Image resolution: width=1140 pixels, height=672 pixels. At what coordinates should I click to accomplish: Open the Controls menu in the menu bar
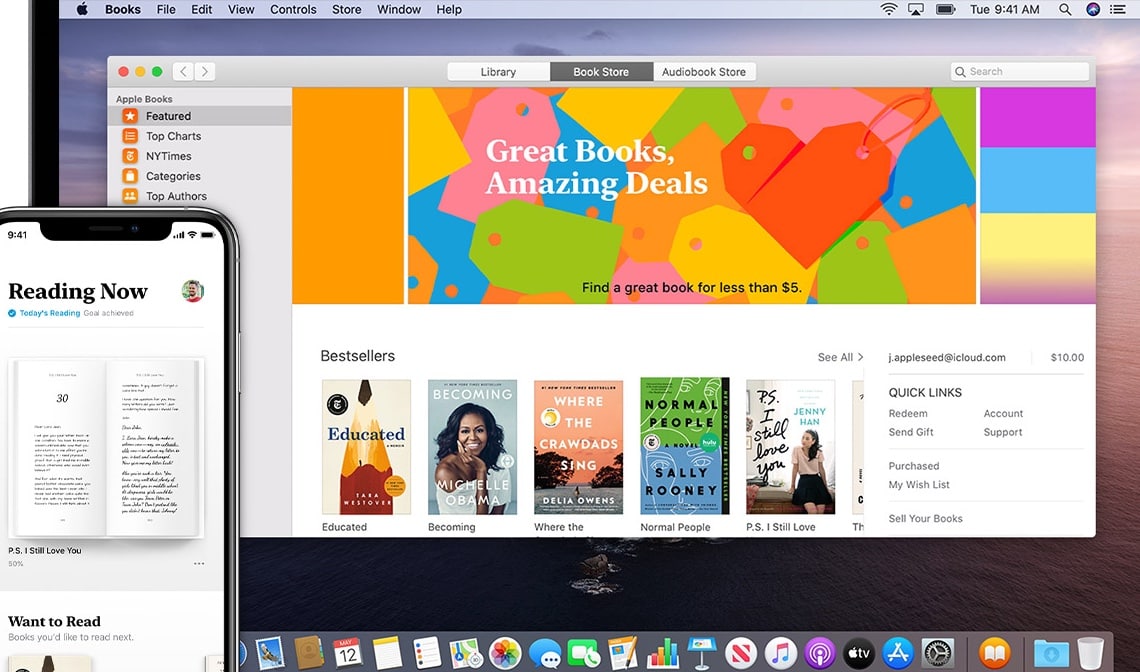(293, 10)
